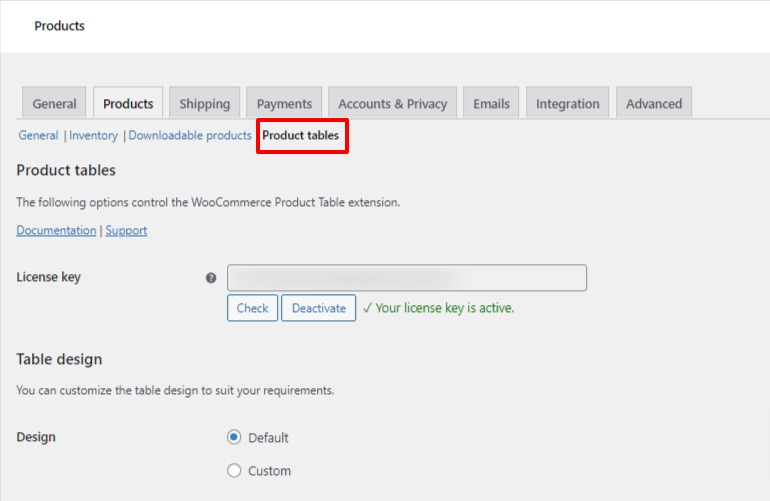Select the Default design radio button
770x501 pixels.
(234, 437)
